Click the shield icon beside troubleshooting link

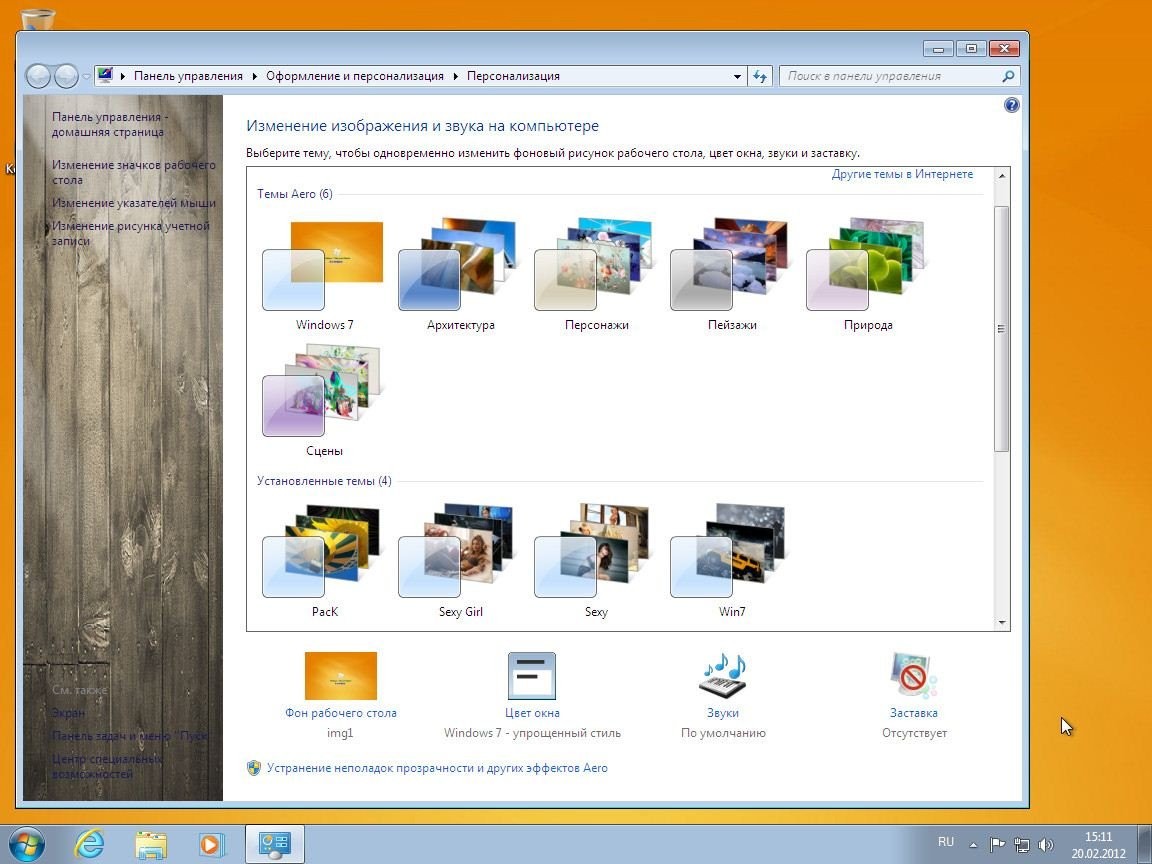tap(254, 768)
